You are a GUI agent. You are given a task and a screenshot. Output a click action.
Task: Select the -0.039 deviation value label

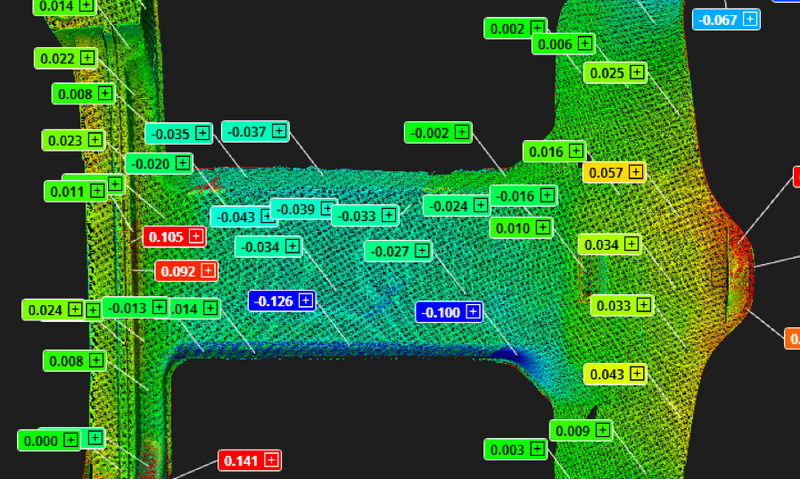coord(304,209)
